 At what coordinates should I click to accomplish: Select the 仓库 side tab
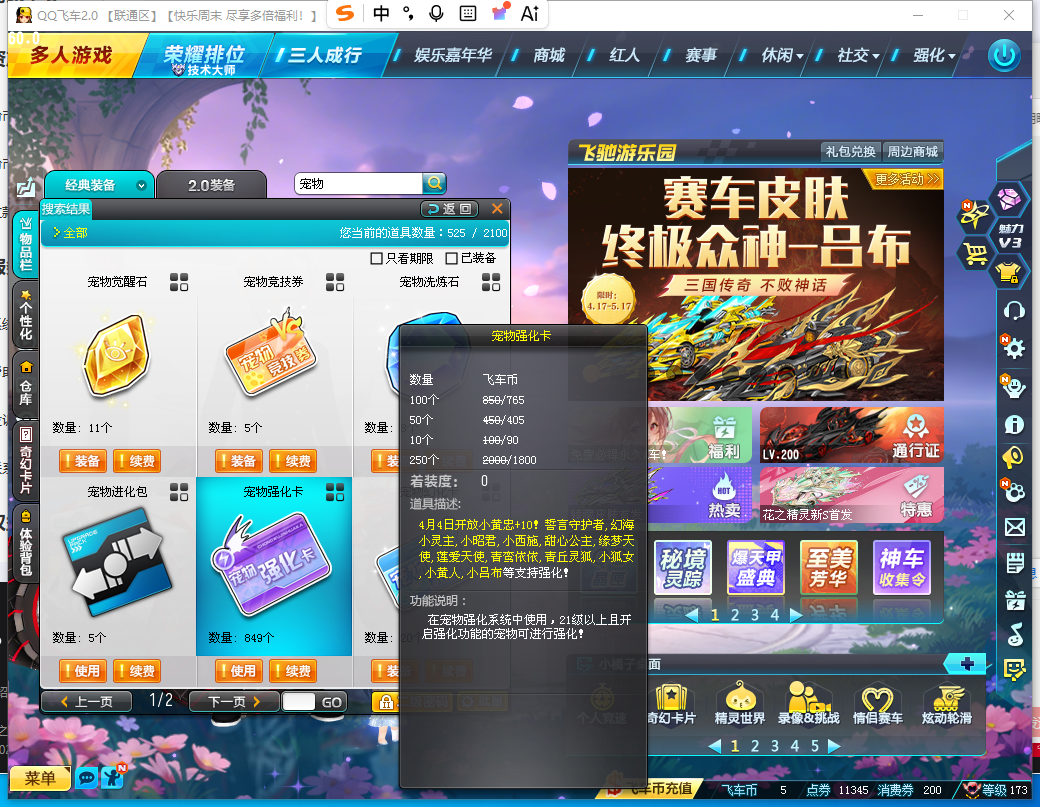coord(26,385)
